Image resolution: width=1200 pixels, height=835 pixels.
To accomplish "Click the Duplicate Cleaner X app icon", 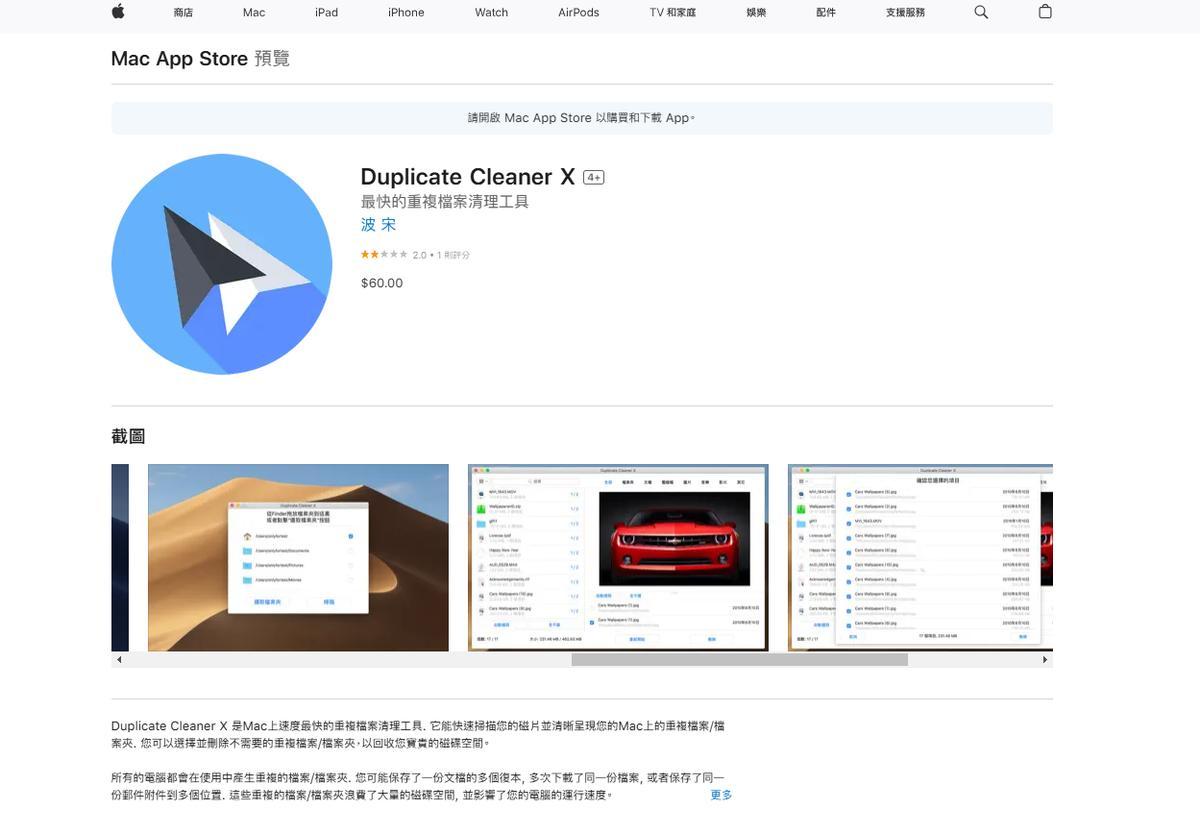I will (x=221, y=264).
